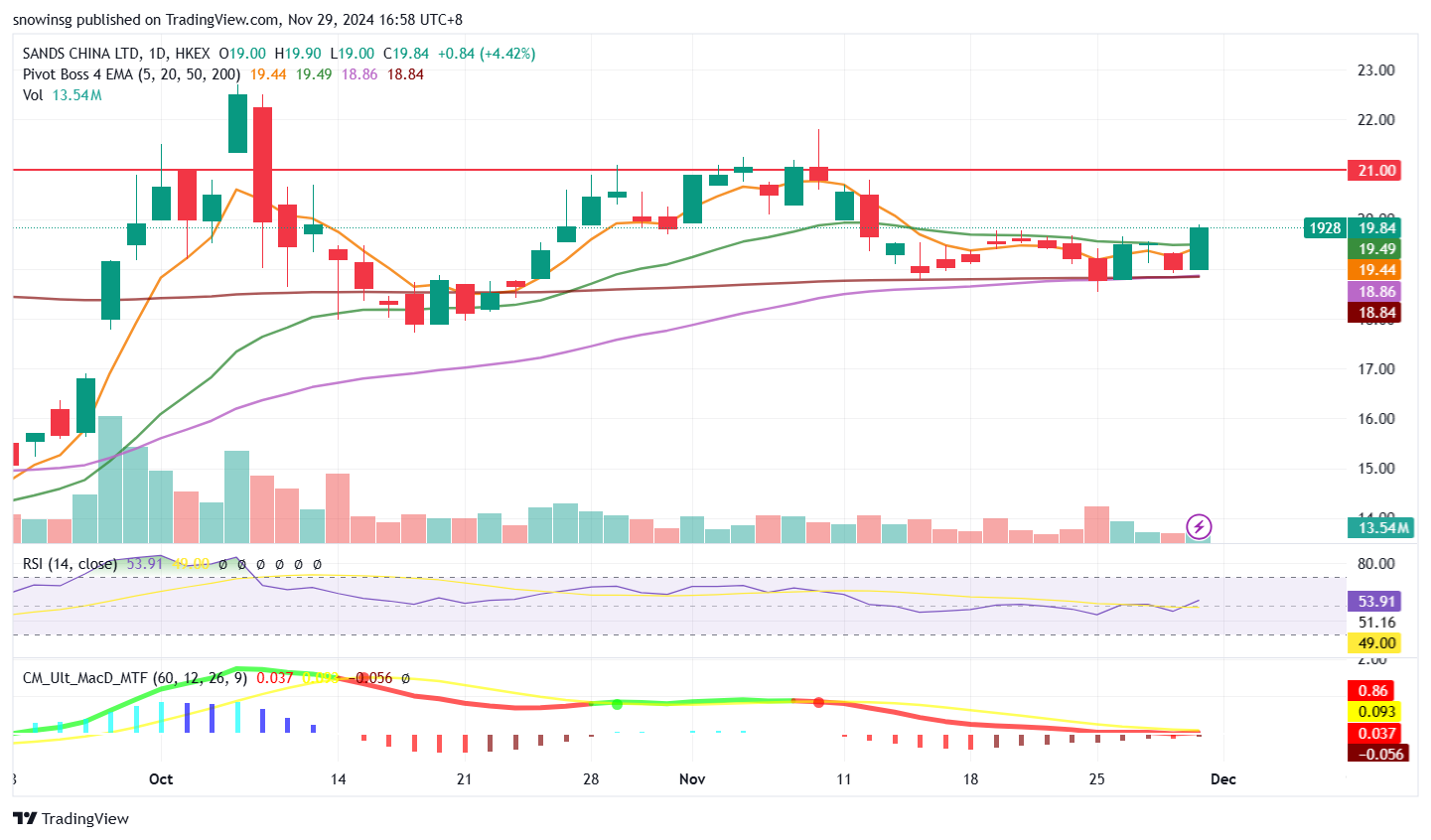Click the 11 date on time axis

(843, 779)
